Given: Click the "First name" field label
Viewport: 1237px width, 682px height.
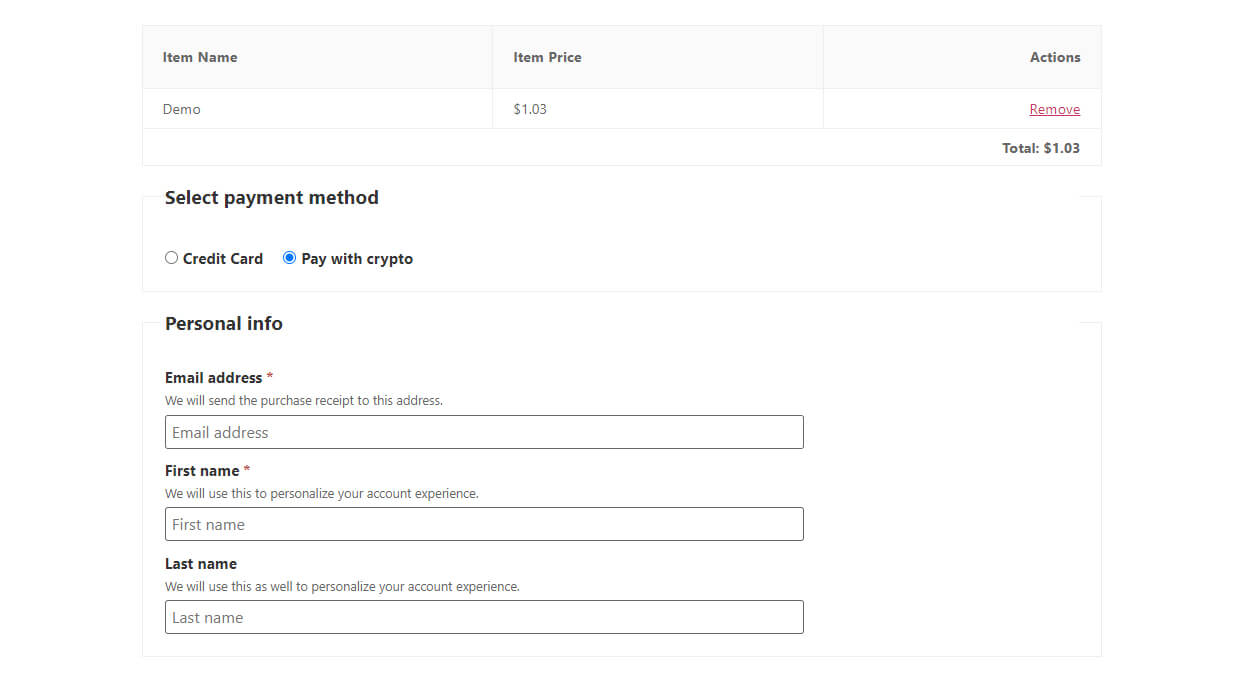Looking at the screenshot, I should click(202, 471).
